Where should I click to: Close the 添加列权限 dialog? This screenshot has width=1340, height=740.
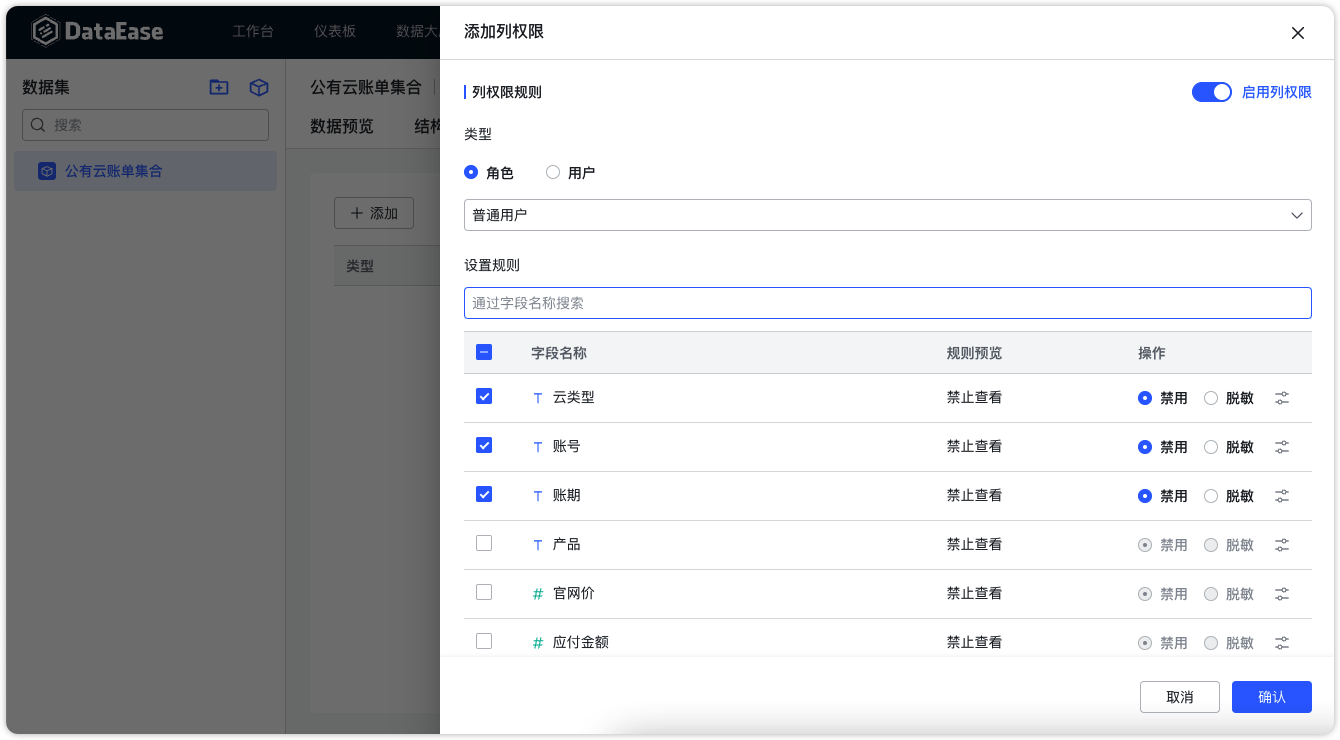tap(1298, 33)
